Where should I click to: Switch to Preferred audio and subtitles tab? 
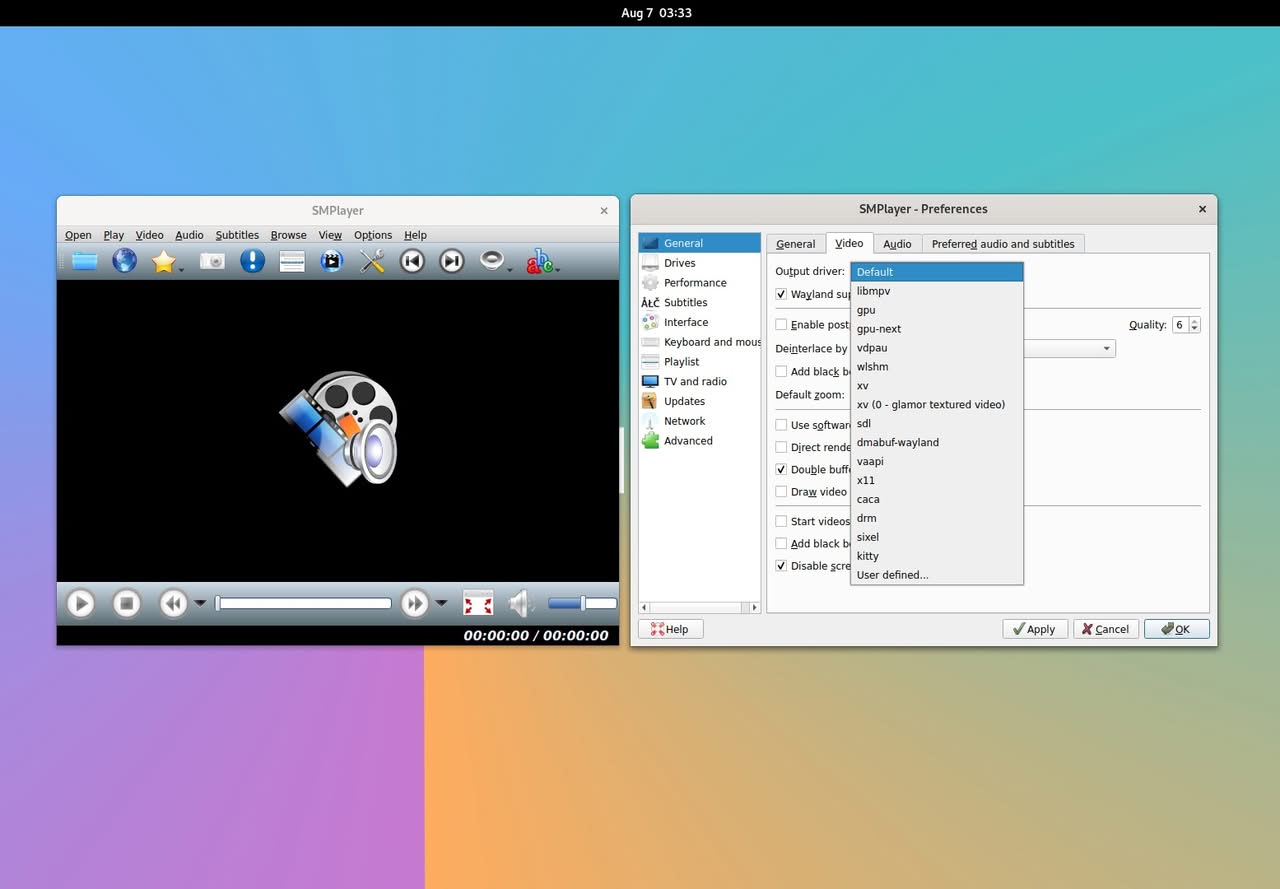pos(1003,244)
